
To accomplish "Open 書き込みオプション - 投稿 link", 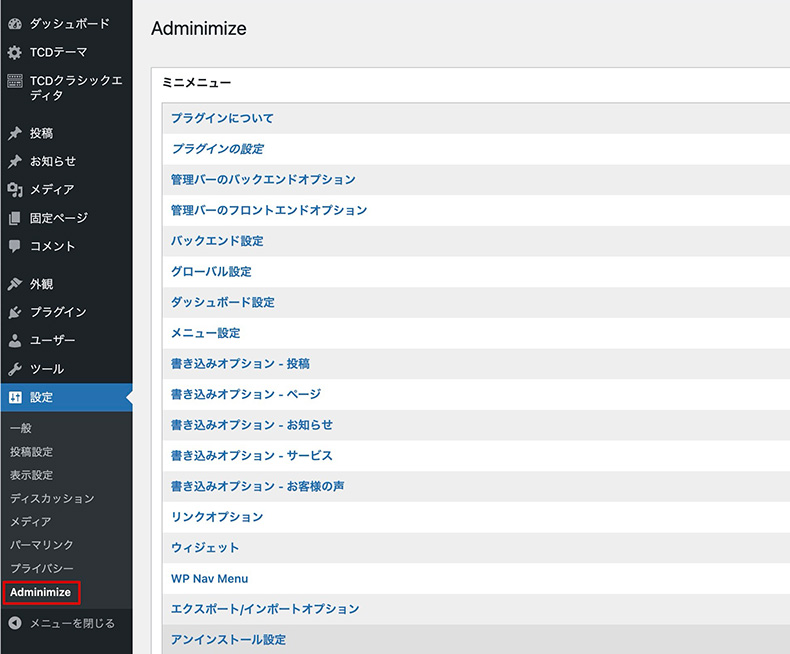I will point(247,363).
